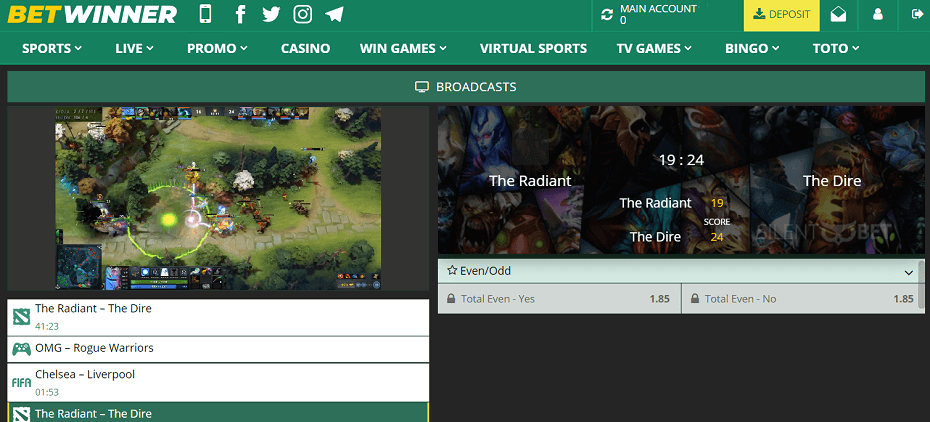Click the Dota 2 live stream video
The image size is (930, 422).
[218, 199]
